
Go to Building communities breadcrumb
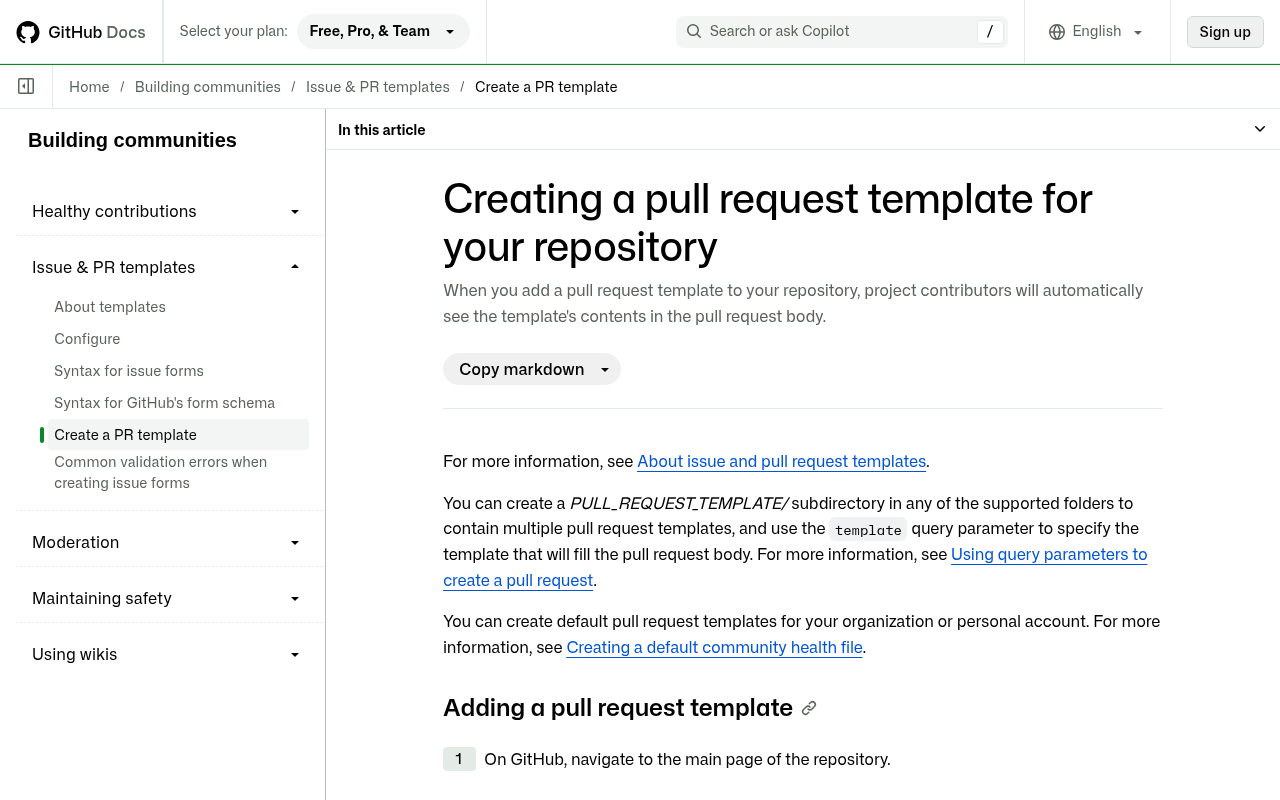coord(208,87)
